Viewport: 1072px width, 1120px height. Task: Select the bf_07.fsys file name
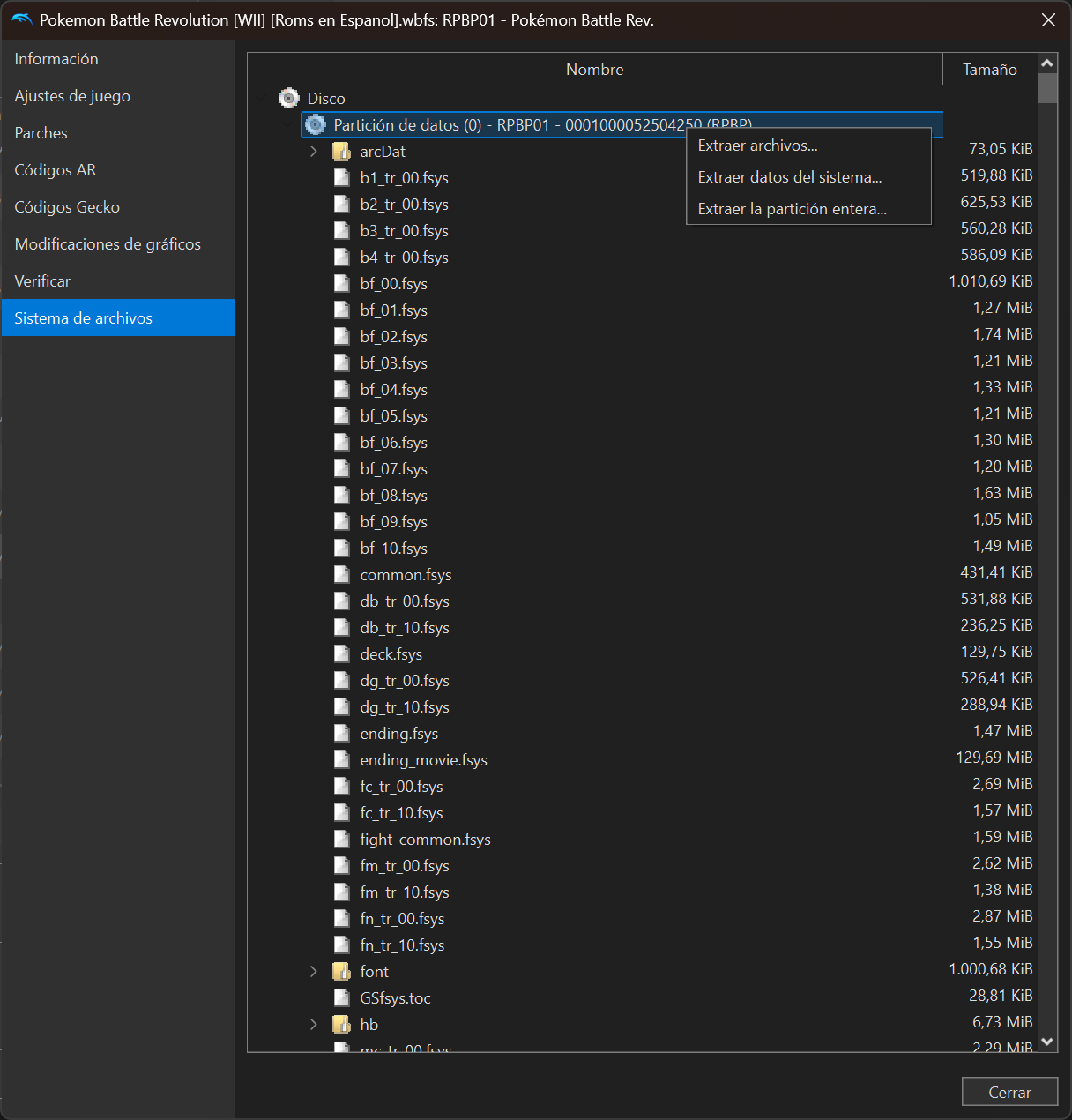coord(393,468)
